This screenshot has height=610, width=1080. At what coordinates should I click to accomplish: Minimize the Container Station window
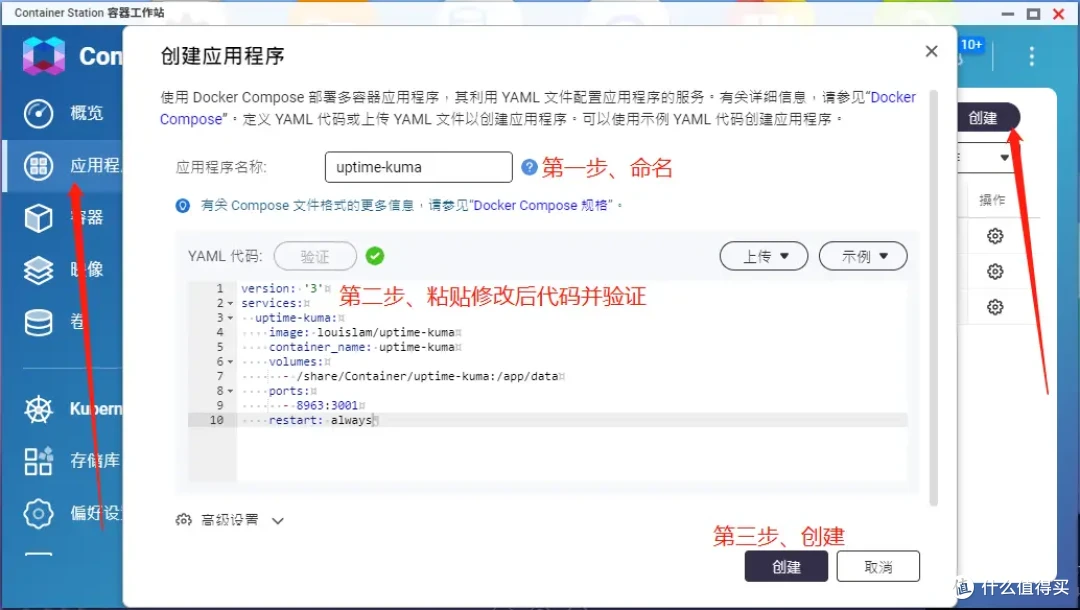[1008, 14]
